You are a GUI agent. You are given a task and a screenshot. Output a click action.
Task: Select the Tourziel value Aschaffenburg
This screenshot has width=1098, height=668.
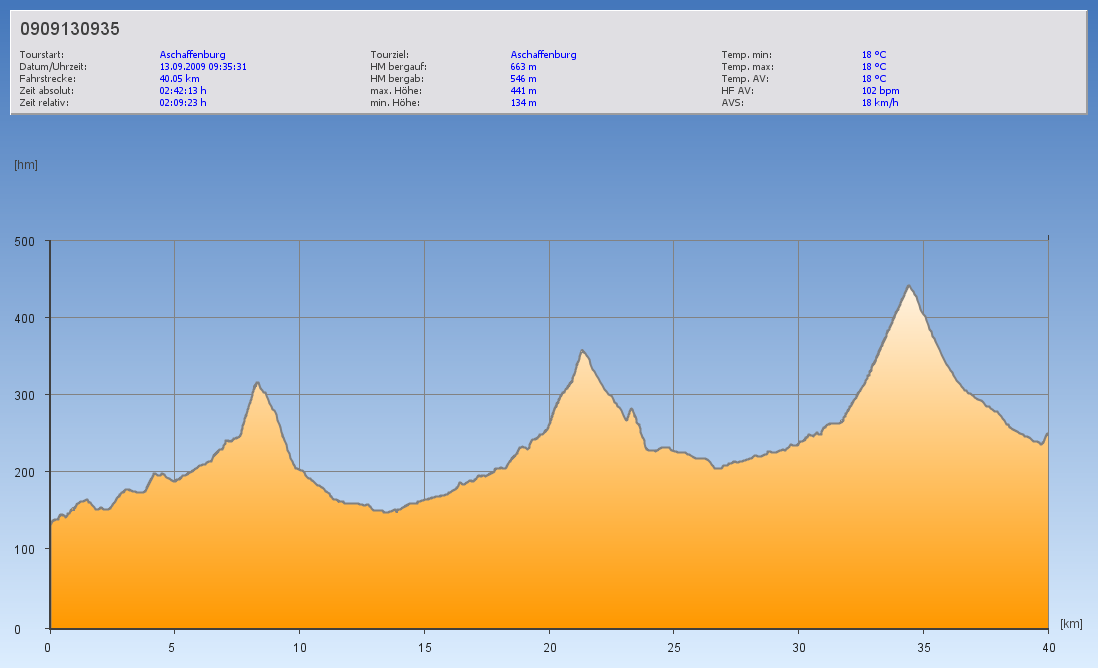[x=543, y=55]
